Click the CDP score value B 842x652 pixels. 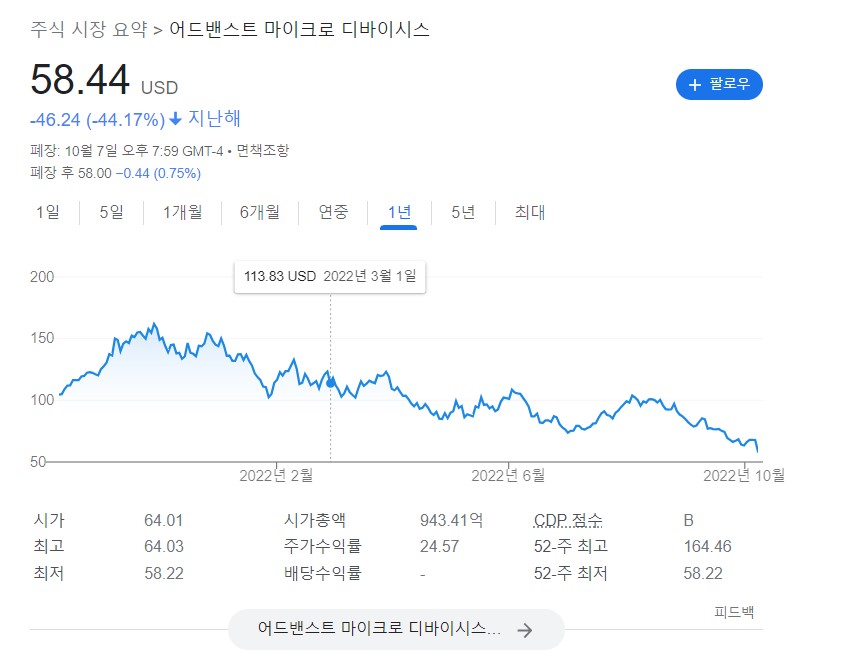[x=688, y=520]
